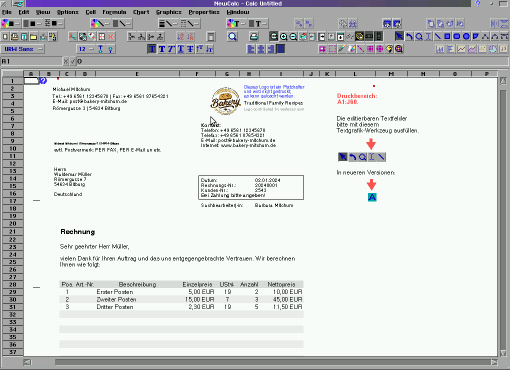Click the yellow folder open icon
The width and height of the screenshot is (510, 370).
33,37
